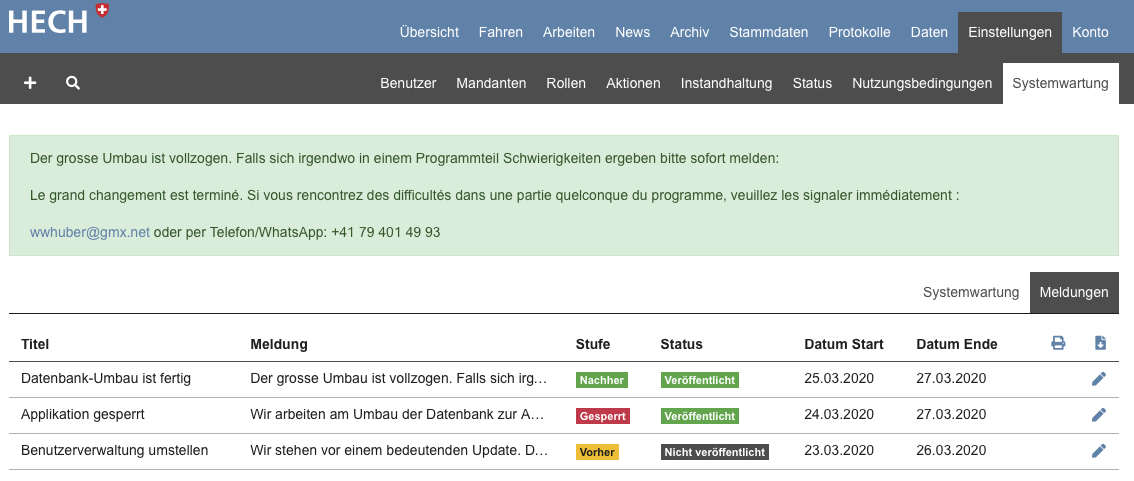Edit the Benutzerverwaltung umstellen row
The height and width of the screenshot is (481, 1134).
tap(1099, 451)
